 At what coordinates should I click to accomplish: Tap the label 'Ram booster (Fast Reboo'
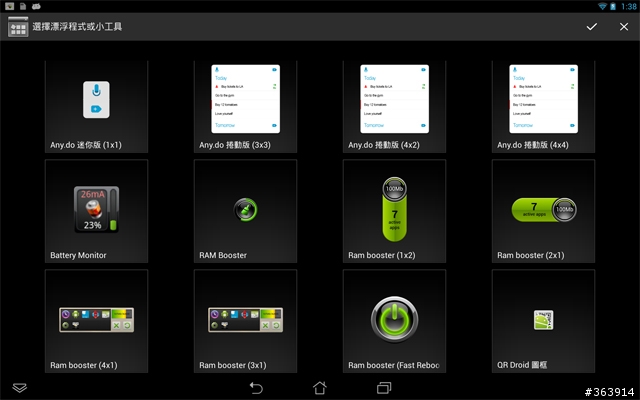point(394,365)
